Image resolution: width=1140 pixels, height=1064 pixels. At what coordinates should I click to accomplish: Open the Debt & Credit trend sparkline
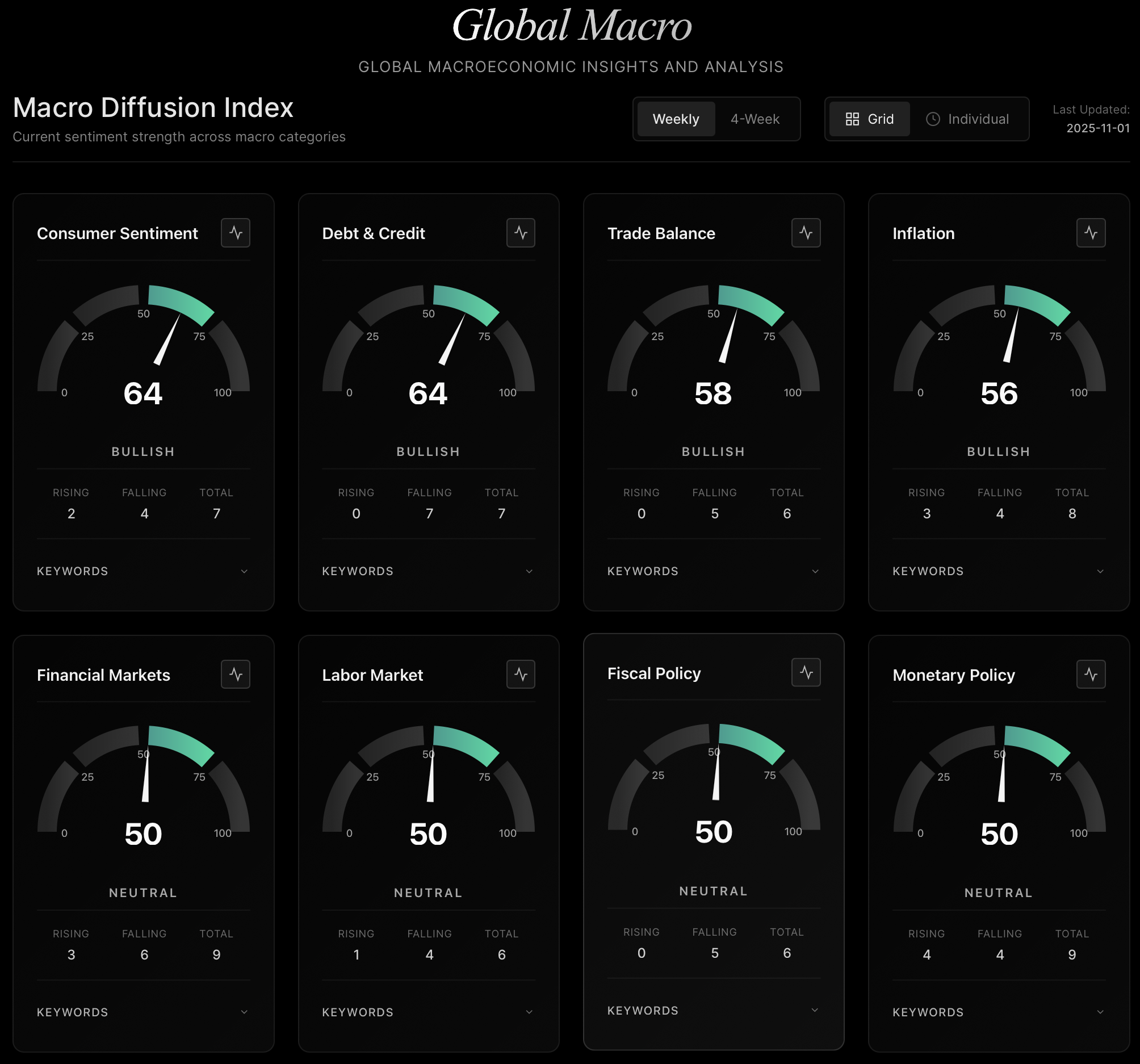[x=521, y=233]
